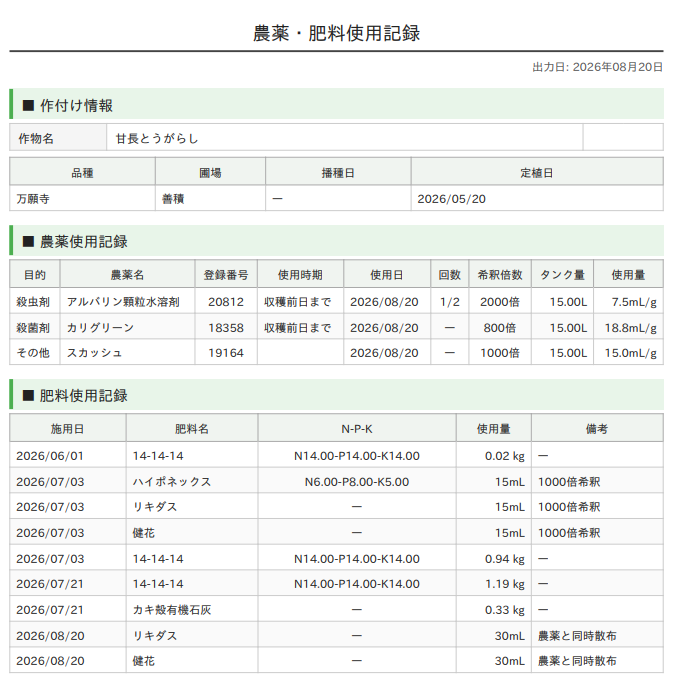Click the 定植日 column header

[x=537, y=172]
